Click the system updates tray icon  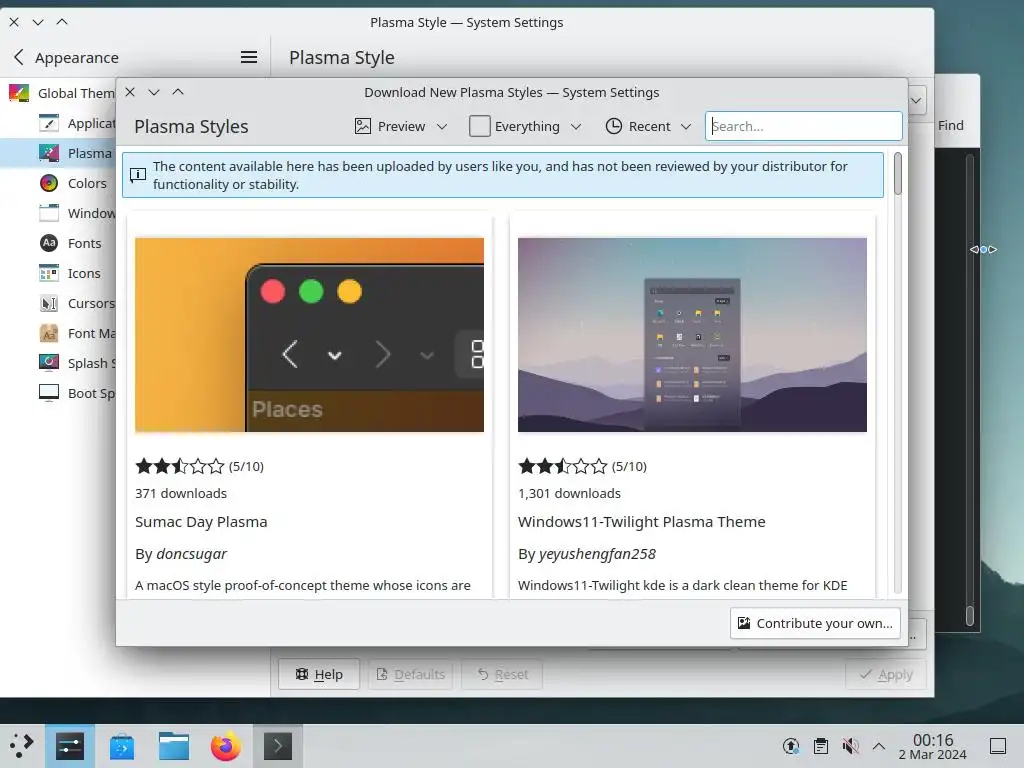[791, 746]
